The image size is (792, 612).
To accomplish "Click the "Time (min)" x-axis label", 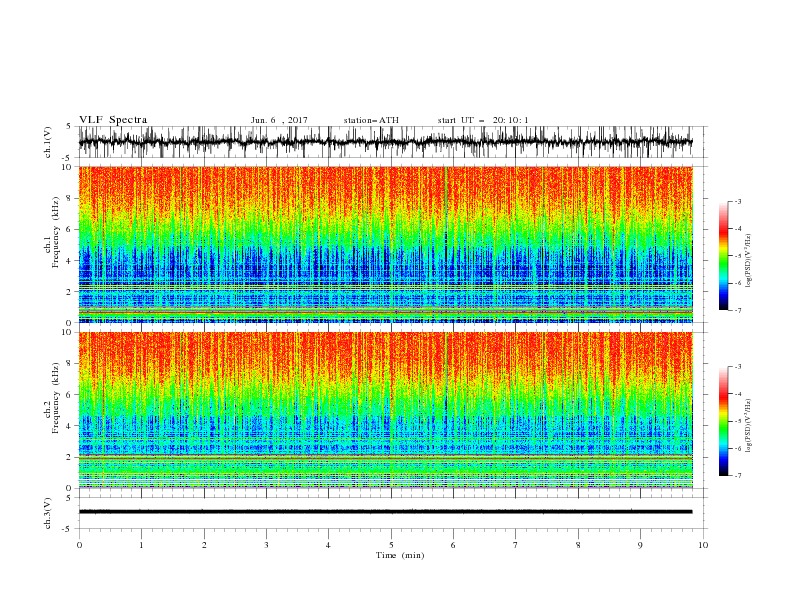I will 400,555.
